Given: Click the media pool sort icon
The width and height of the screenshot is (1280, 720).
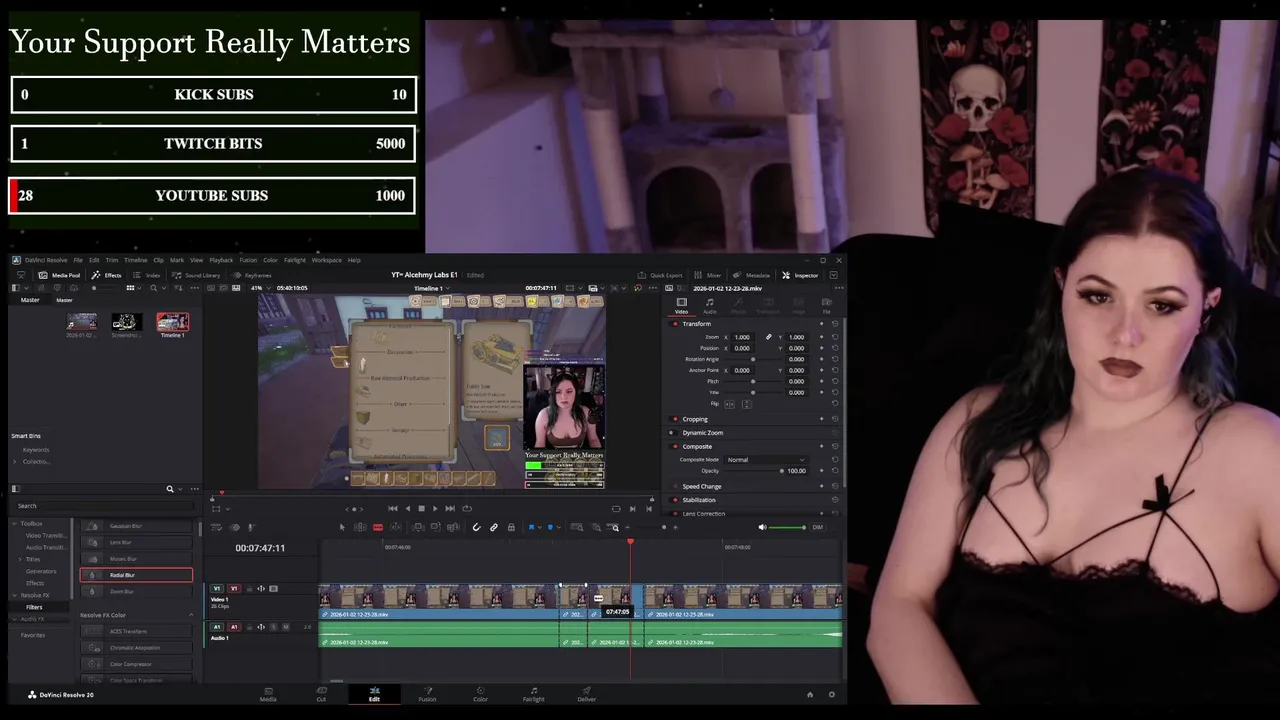Looking at the screenshot, I should [x=178, y=288].
